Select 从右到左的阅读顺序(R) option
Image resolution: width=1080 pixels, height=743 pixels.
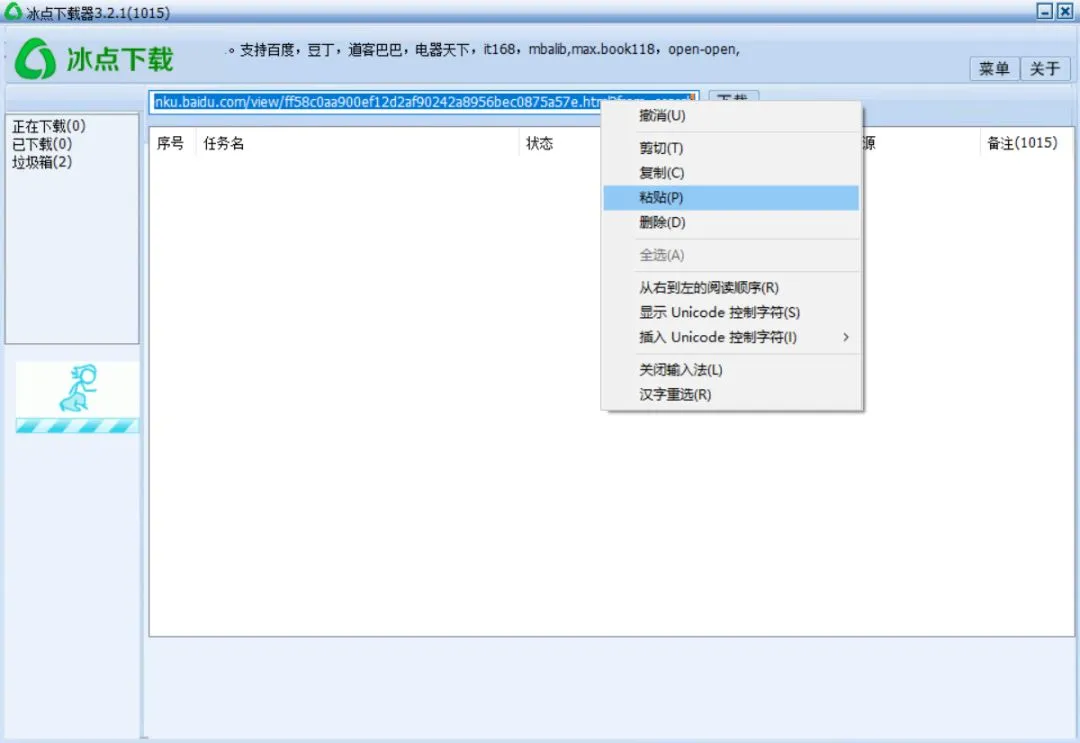tap(731, 288)
